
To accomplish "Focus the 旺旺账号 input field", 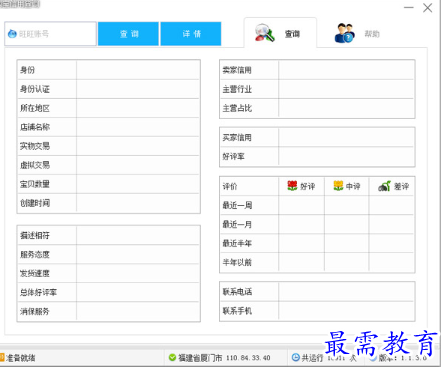I will click(51, 34).
